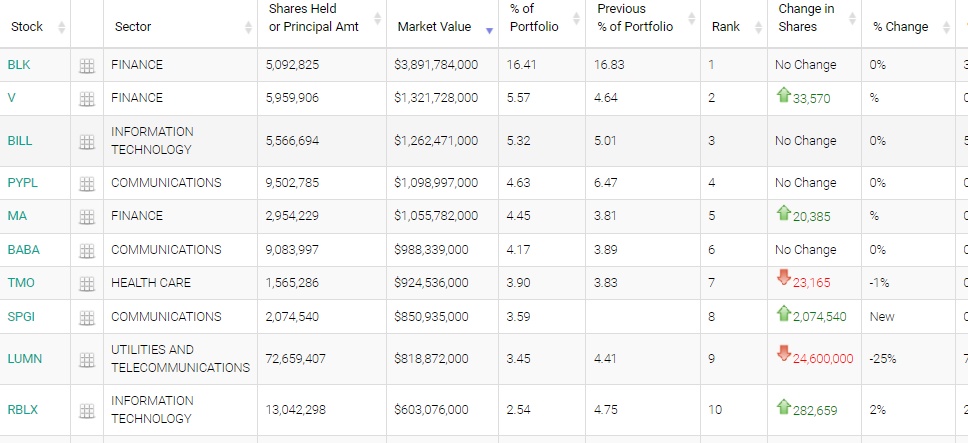Sort by the Stock column header
Image resolution: width=968 pixels, height=443 pixels.
click(27, 27)
